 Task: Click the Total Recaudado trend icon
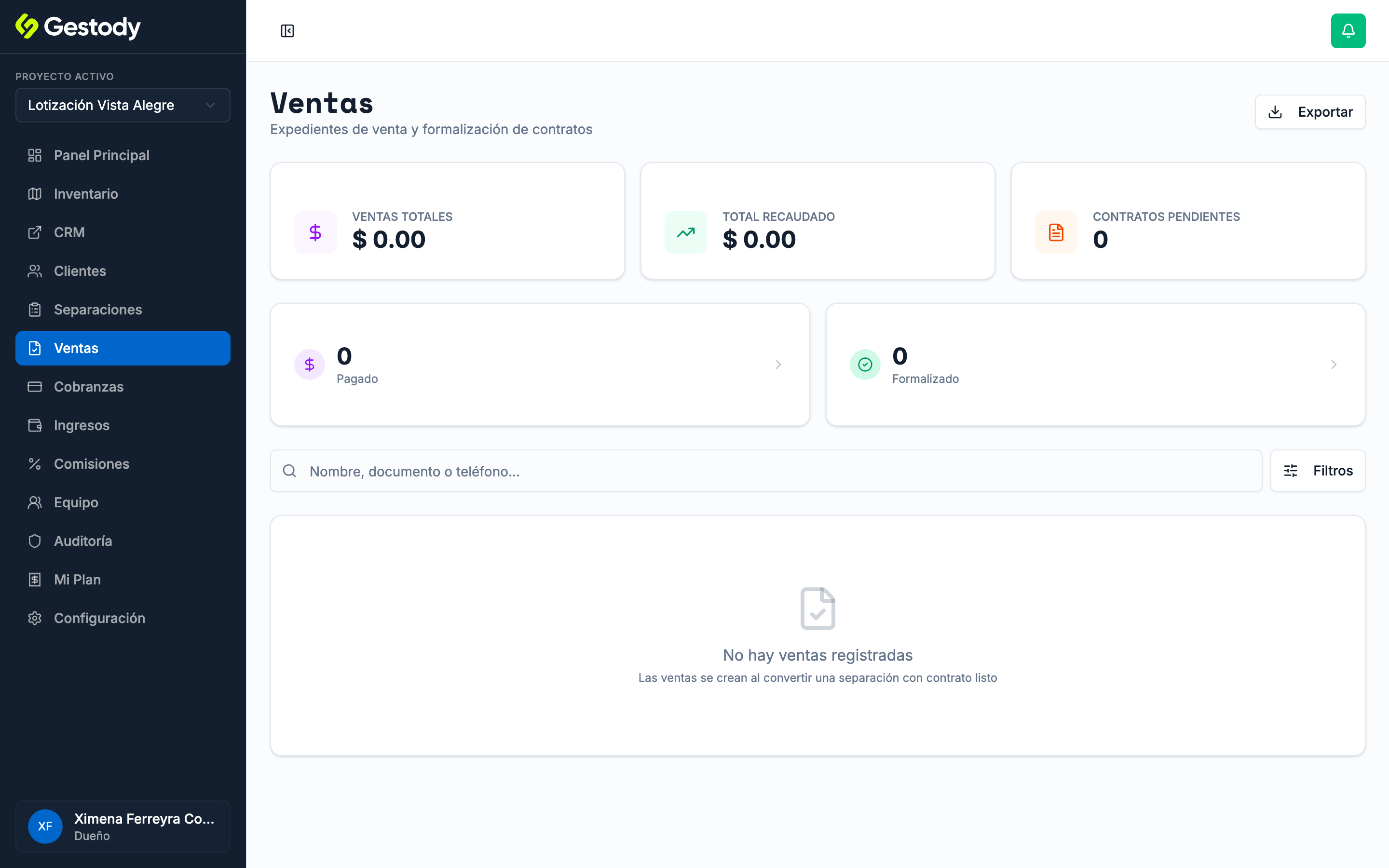(x=685, y=232)
